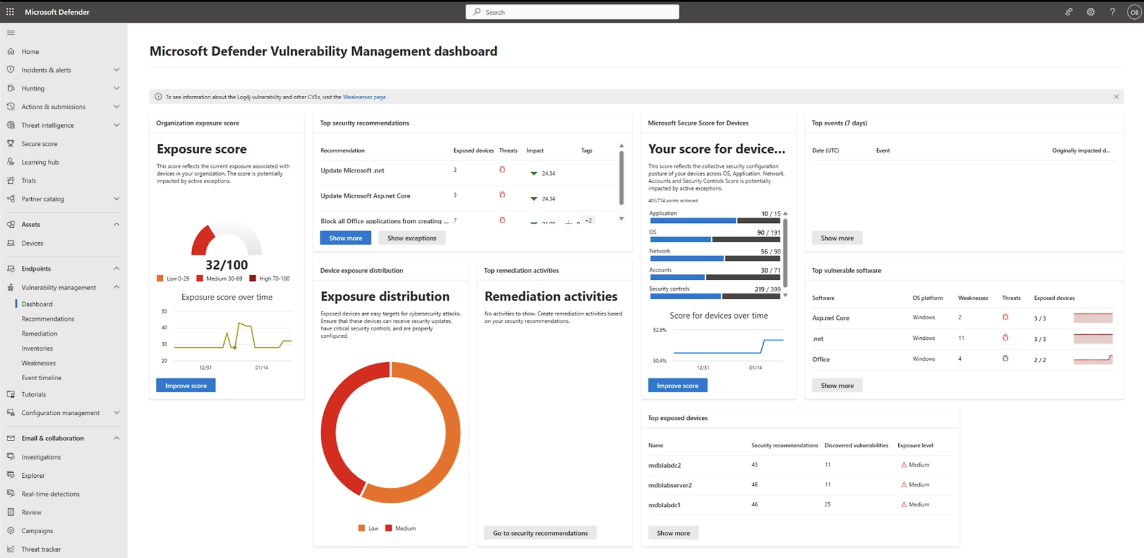Expand Threat intelligence chevron
1144x558 pixels.
[117, 125]
